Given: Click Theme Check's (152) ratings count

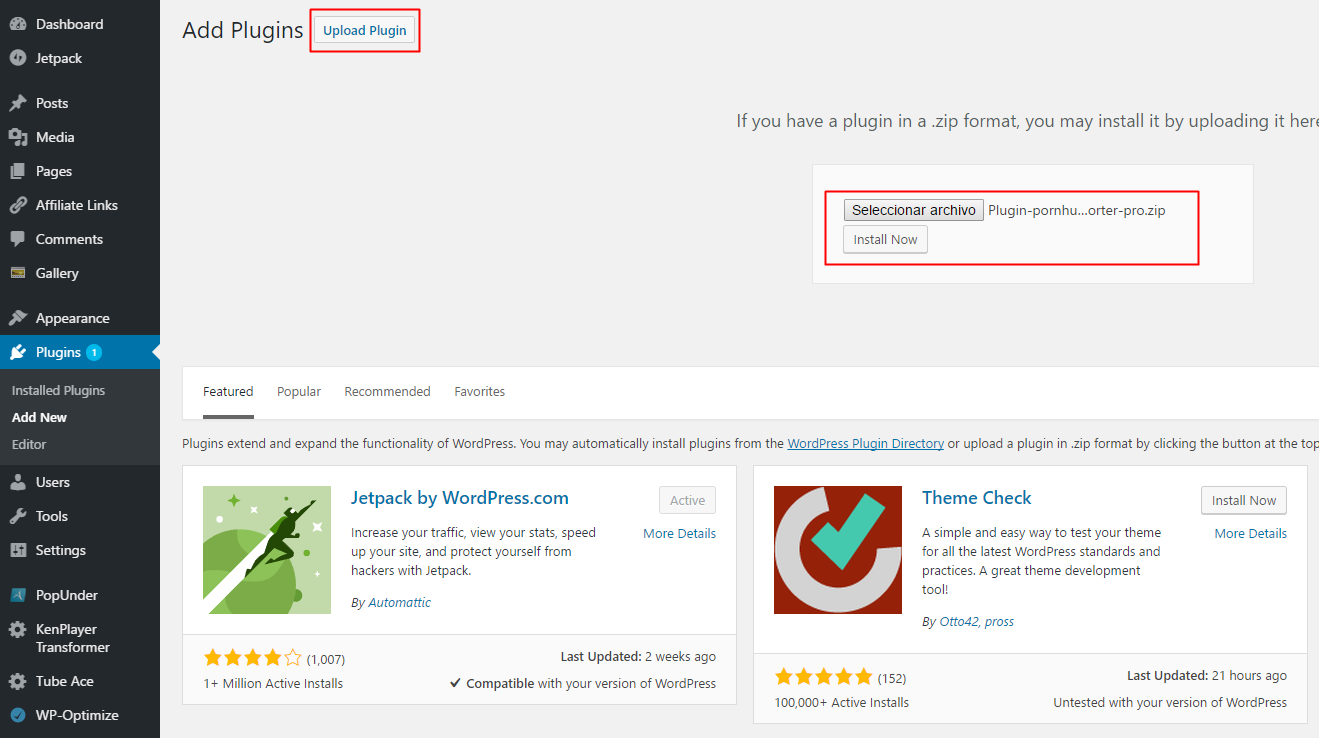Looking at the screenshot, I should point(890,677).
